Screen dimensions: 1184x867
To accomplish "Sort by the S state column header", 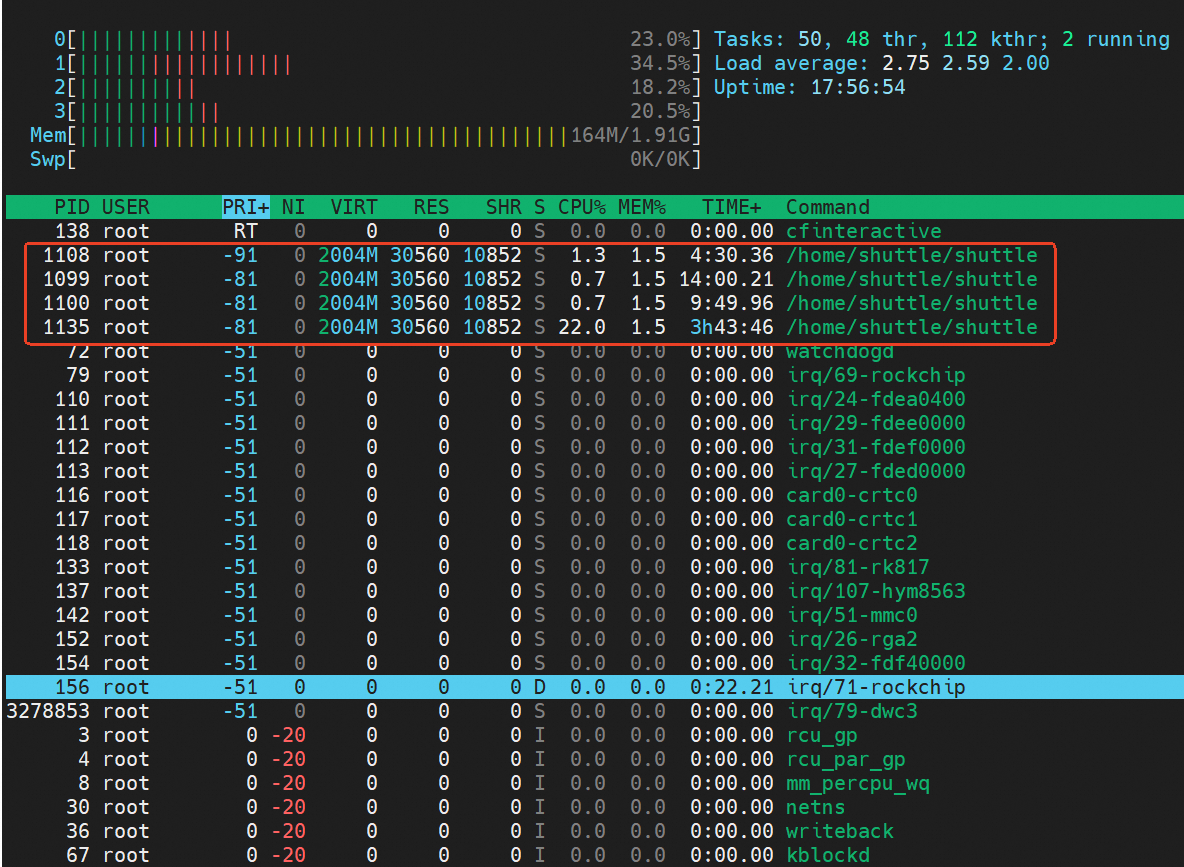I will (x=539, y=207).
